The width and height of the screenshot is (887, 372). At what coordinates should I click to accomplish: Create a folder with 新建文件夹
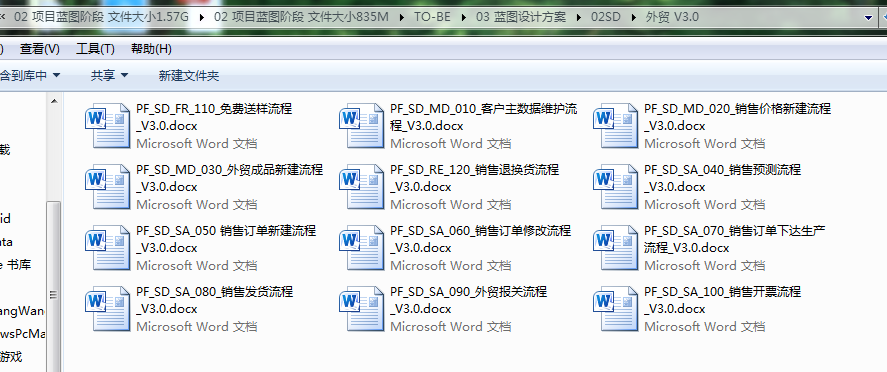pos(188,75)
